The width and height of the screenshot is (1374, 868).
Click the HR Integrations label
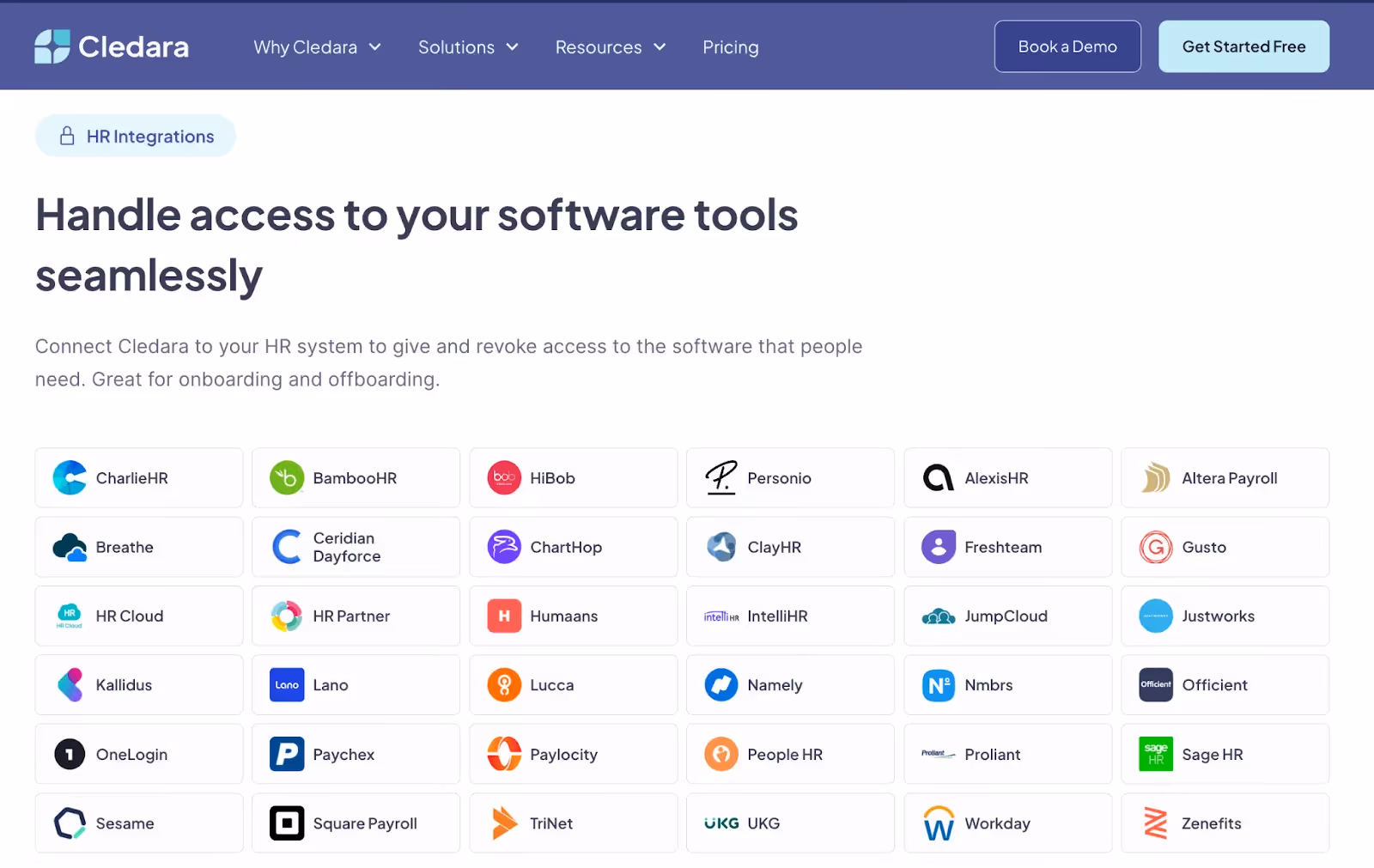pos(150,137)
